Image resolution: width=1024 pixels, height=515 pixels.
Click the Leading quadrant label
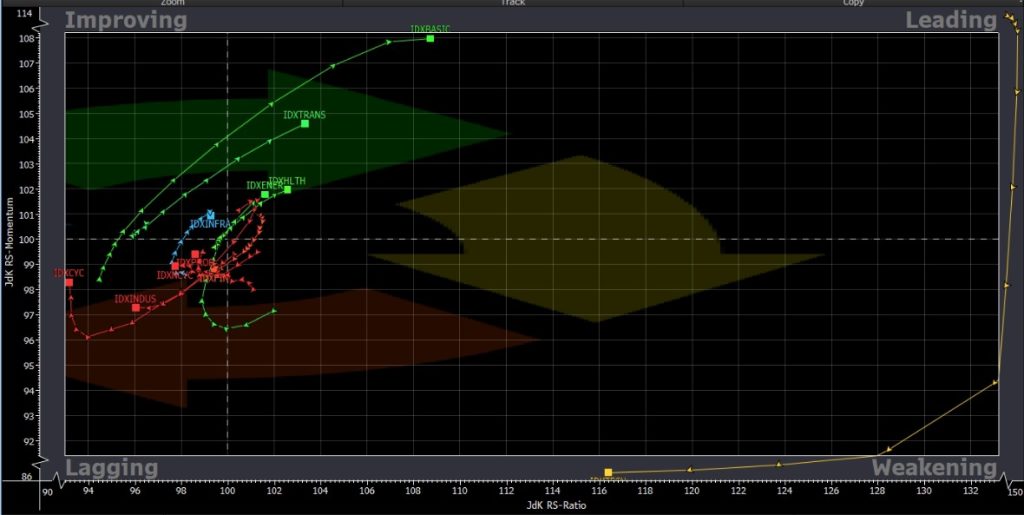click(951, 20)
